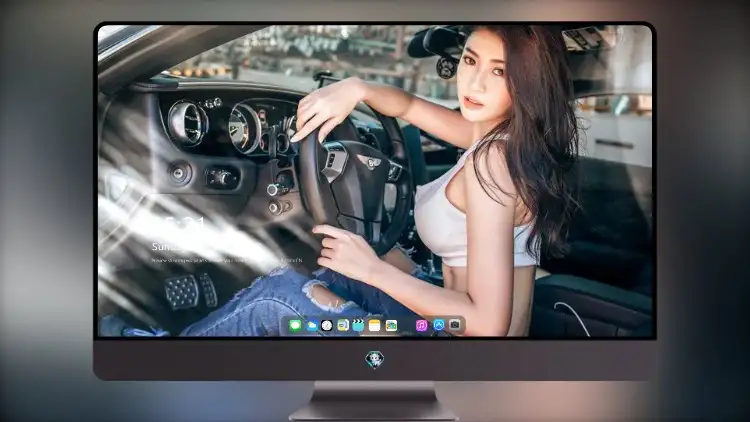This screenshot has width=750, height=422.
Task: Launch the Clock app from dock
Action: [x=327, y=326]
